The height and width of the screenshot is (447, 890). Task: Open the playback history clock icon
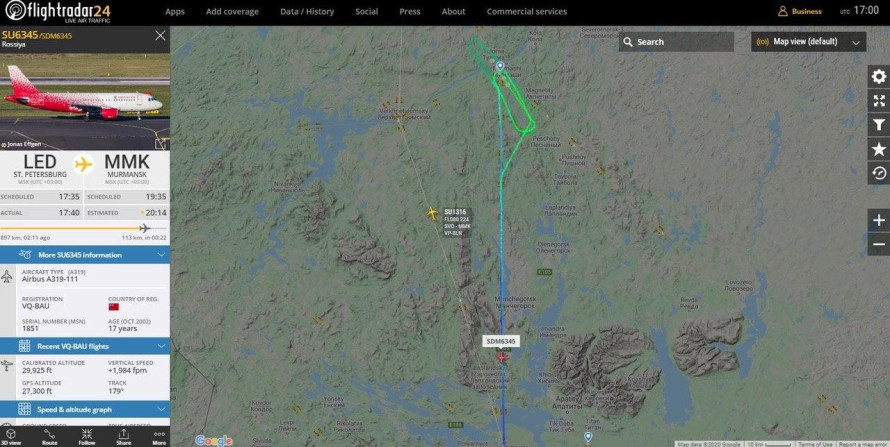coord(879,174)
